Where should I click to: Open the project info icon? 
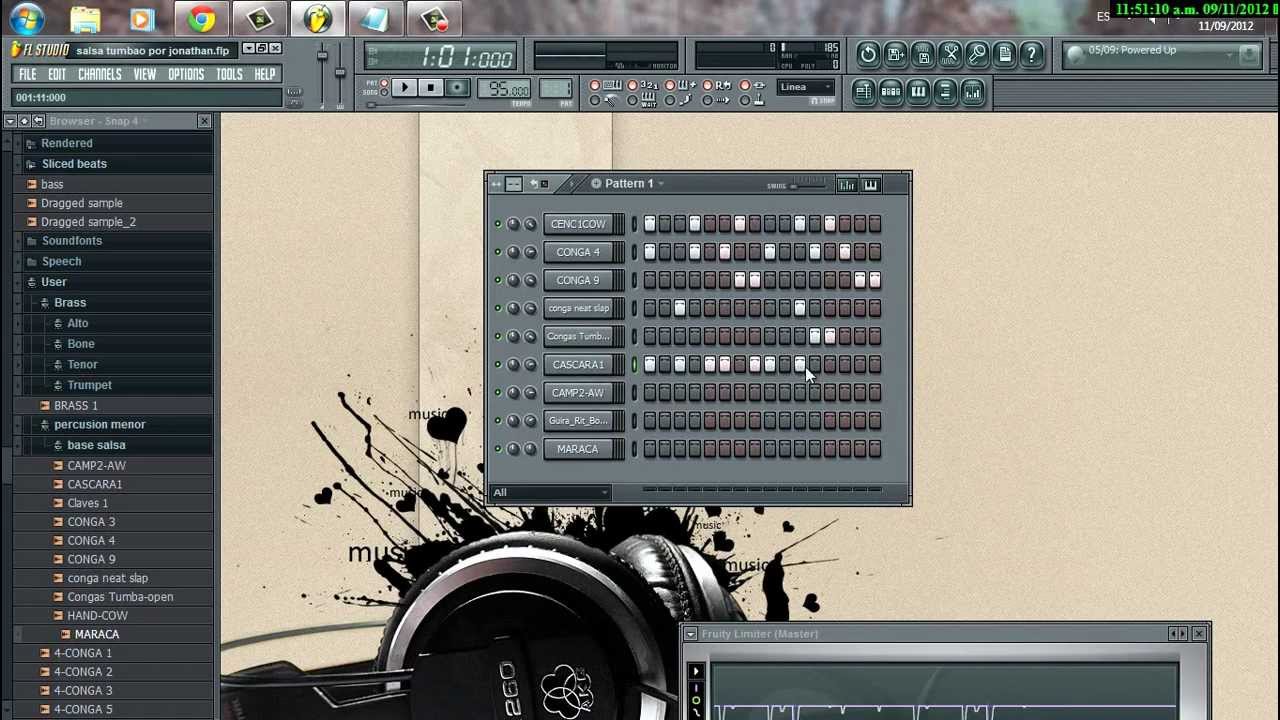click(x=1005, y=54)
